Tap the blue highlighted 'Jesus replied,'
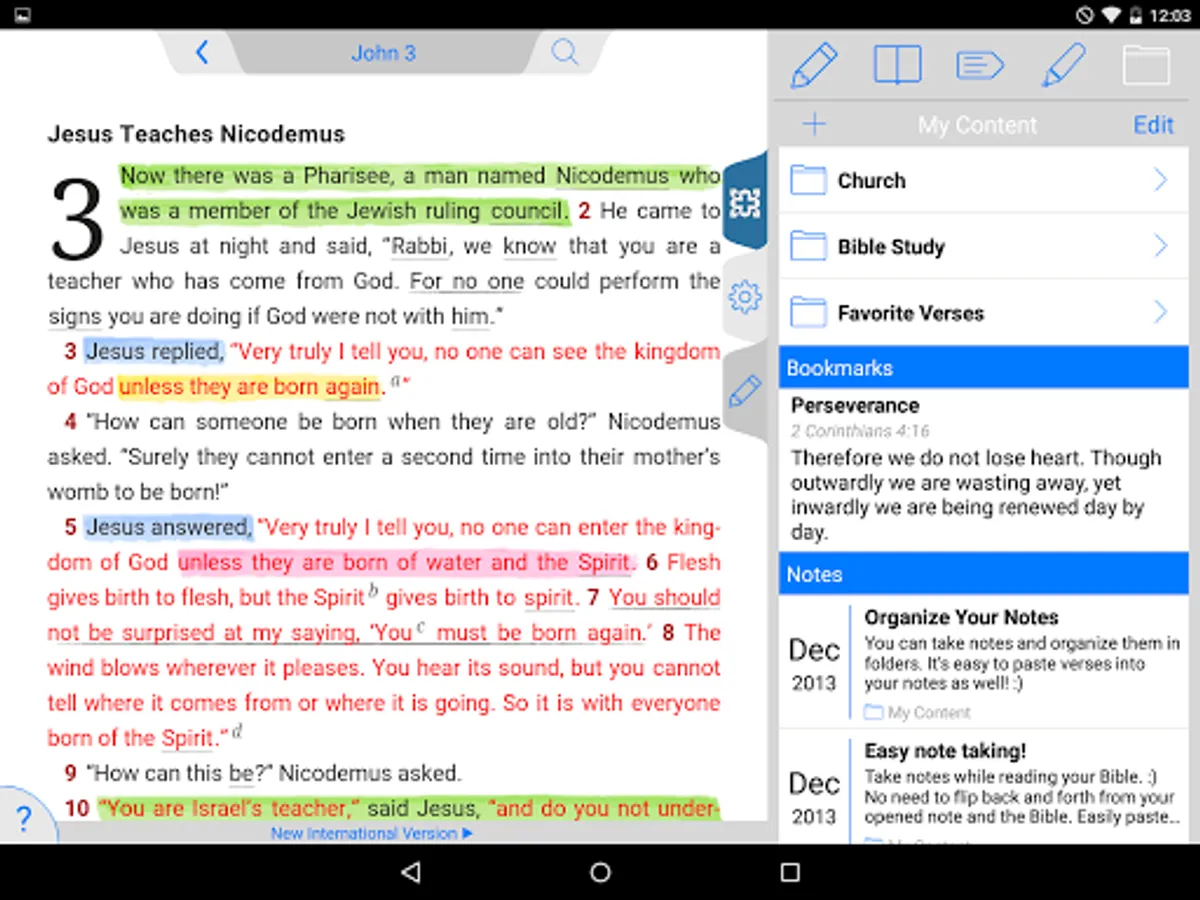The image size is (1200, 900). coord(154,351)
